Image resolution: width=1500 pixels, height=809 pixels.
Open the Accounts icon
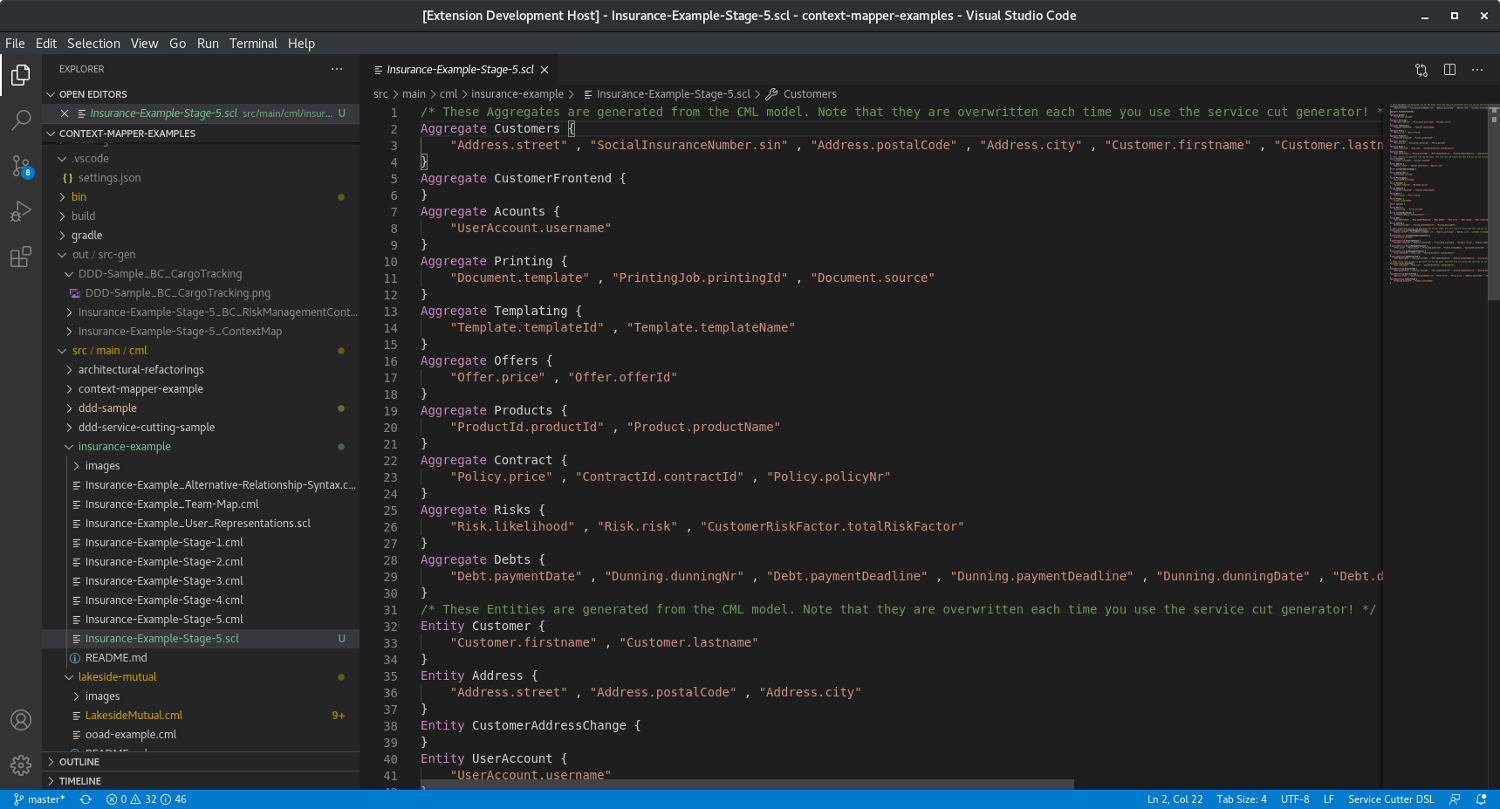(20, 719)
